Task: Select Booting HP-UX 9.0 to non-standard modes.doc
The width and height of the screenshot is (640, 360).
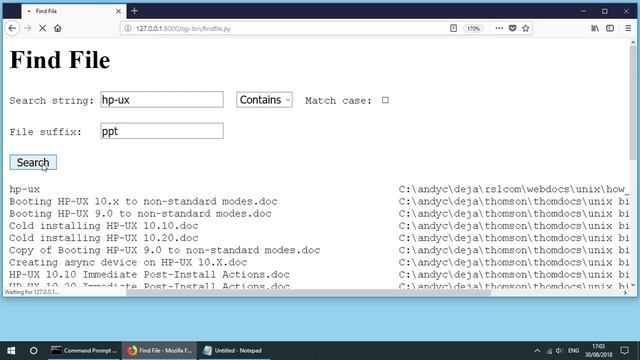Action: point(140,214)
